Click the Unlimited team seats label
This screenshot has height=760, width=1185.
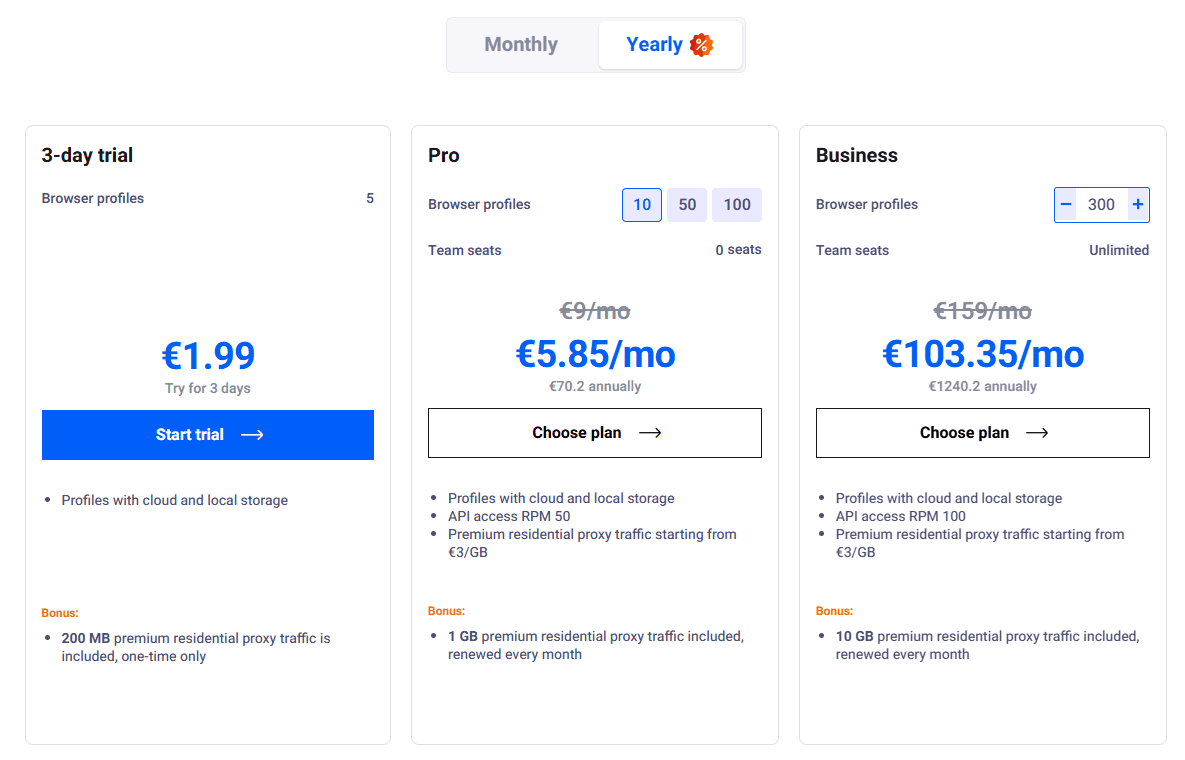1119,250
